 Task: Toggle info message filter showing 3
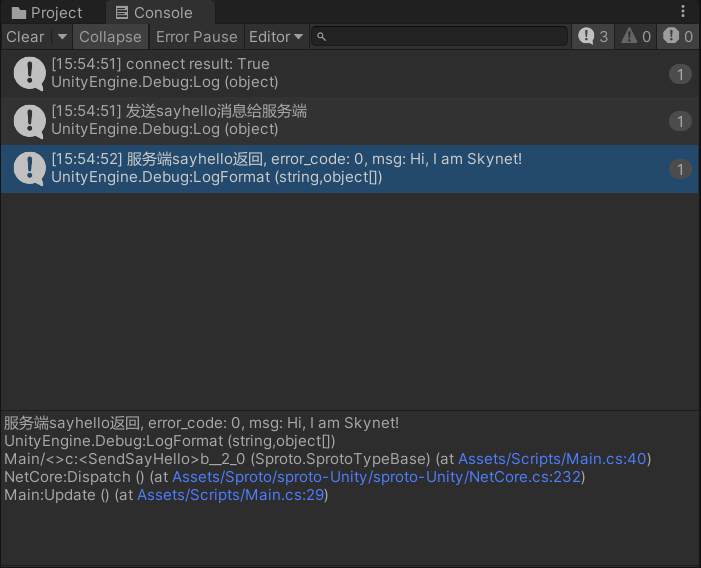tap(592, 37)
